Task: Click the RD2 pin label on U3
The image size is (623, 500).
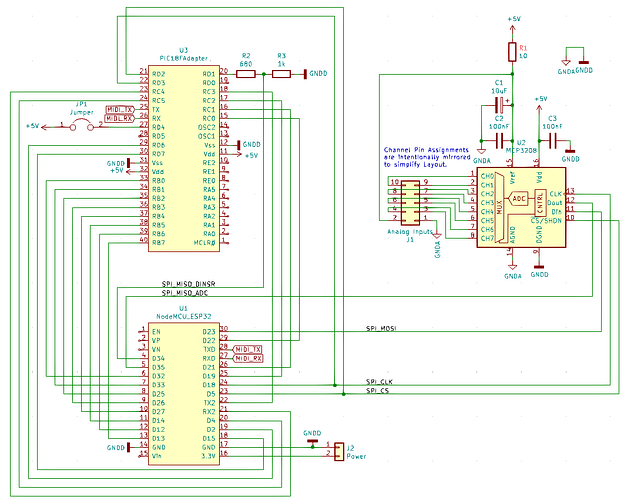Action: (x=159, y=74)
